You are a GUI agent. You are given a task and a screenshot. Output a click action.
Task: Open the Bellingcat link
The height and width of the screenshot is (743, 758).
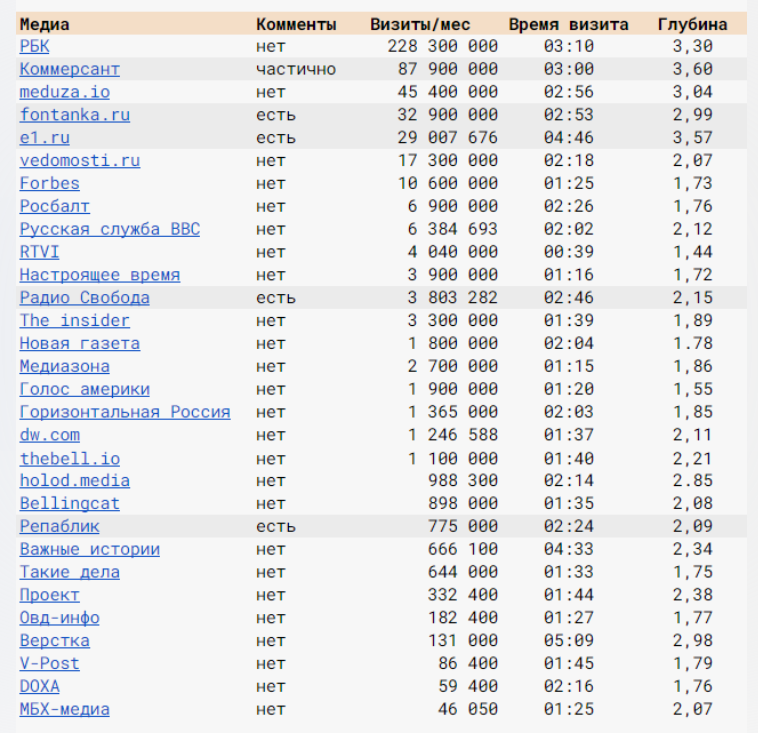pos(70,504)
